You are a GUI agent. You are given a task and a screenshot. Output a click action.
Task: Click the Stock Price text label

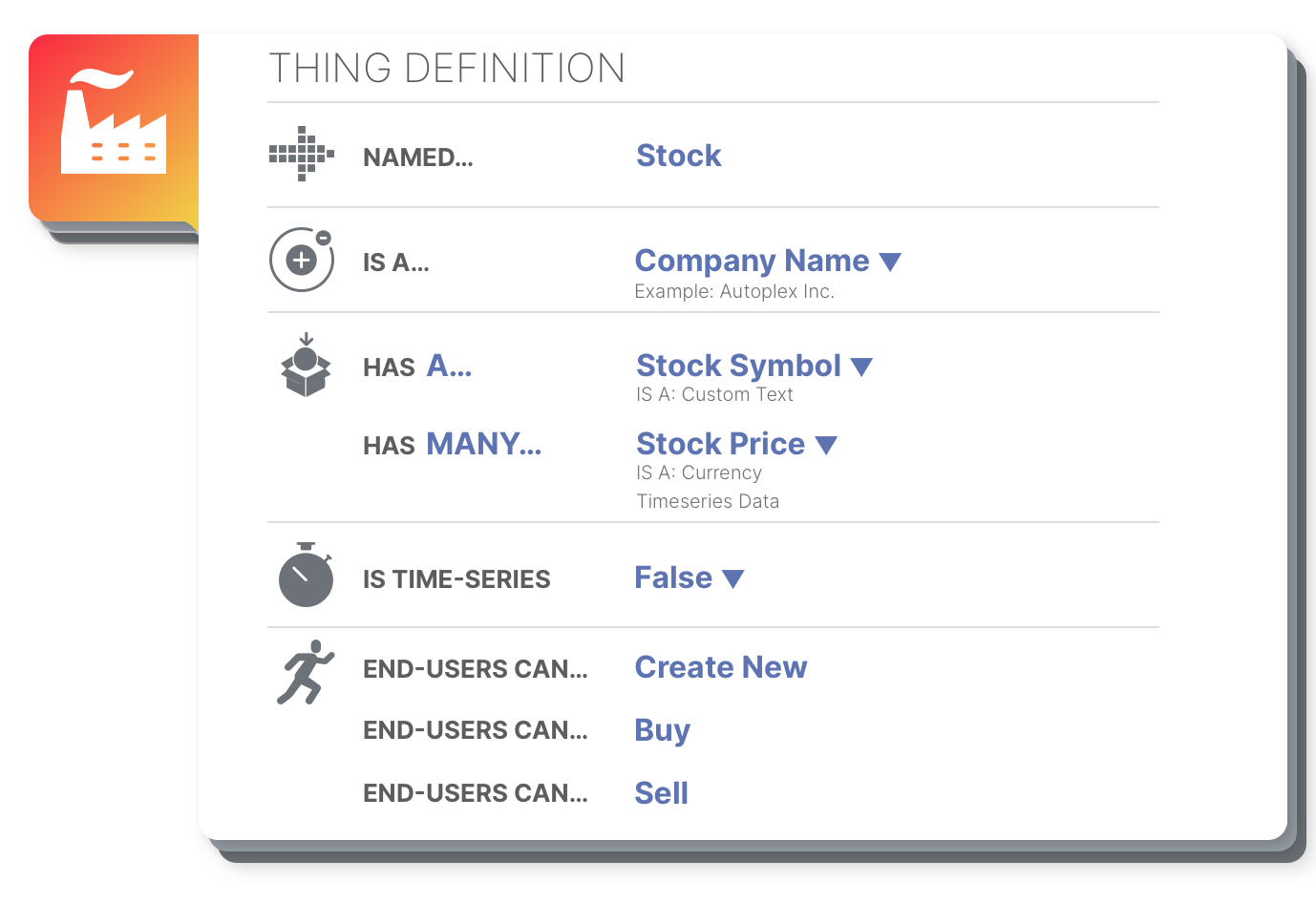(x=721, y=444)
